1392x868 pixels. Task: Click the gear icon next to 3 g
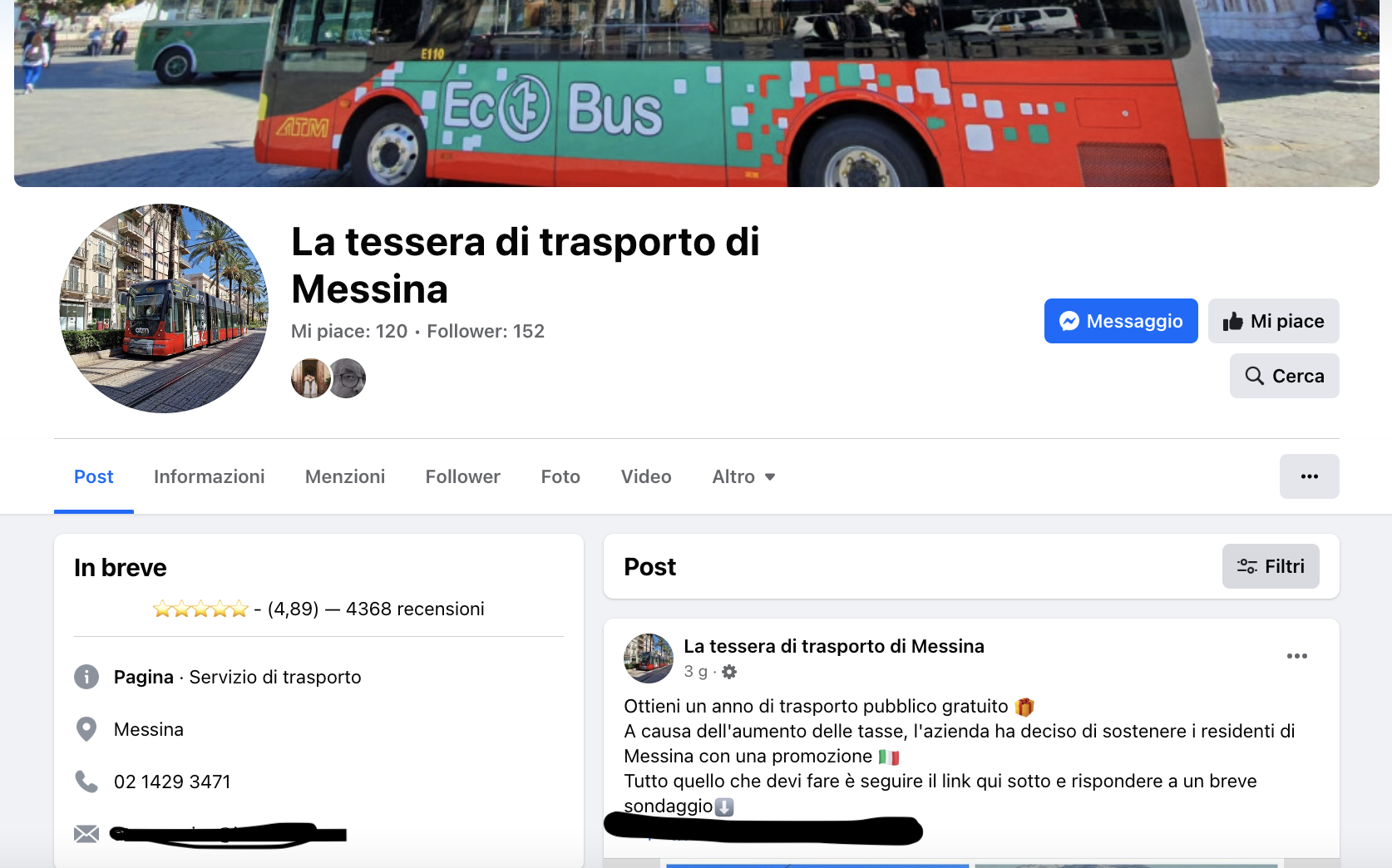pyautogui.click(x=729, y=672)
